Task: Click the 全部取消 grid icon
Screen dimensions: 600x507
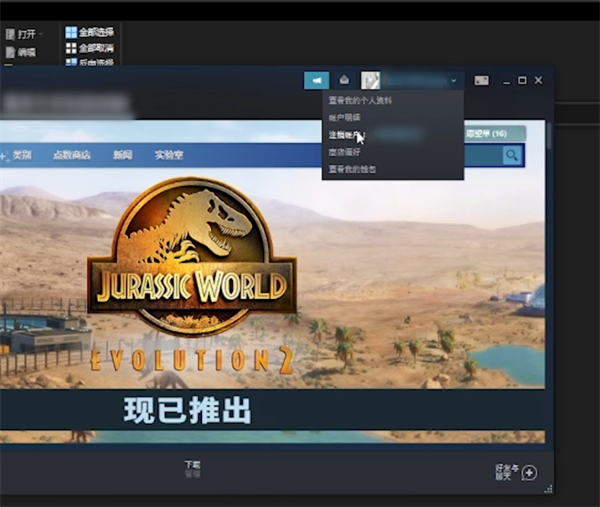Action: tap(71, 48)
